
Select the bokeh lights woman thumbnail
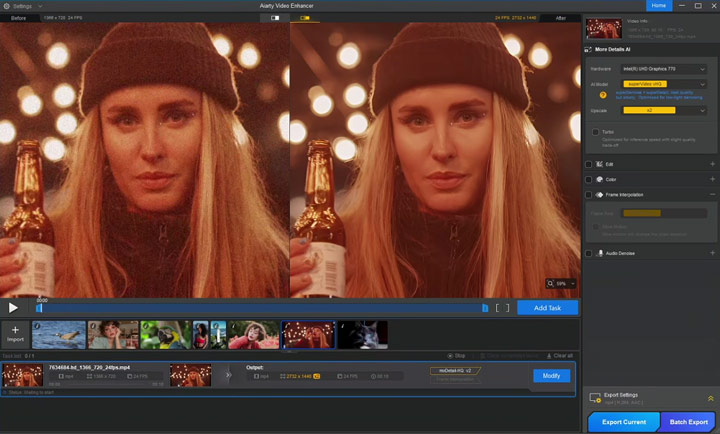point(308,335)
